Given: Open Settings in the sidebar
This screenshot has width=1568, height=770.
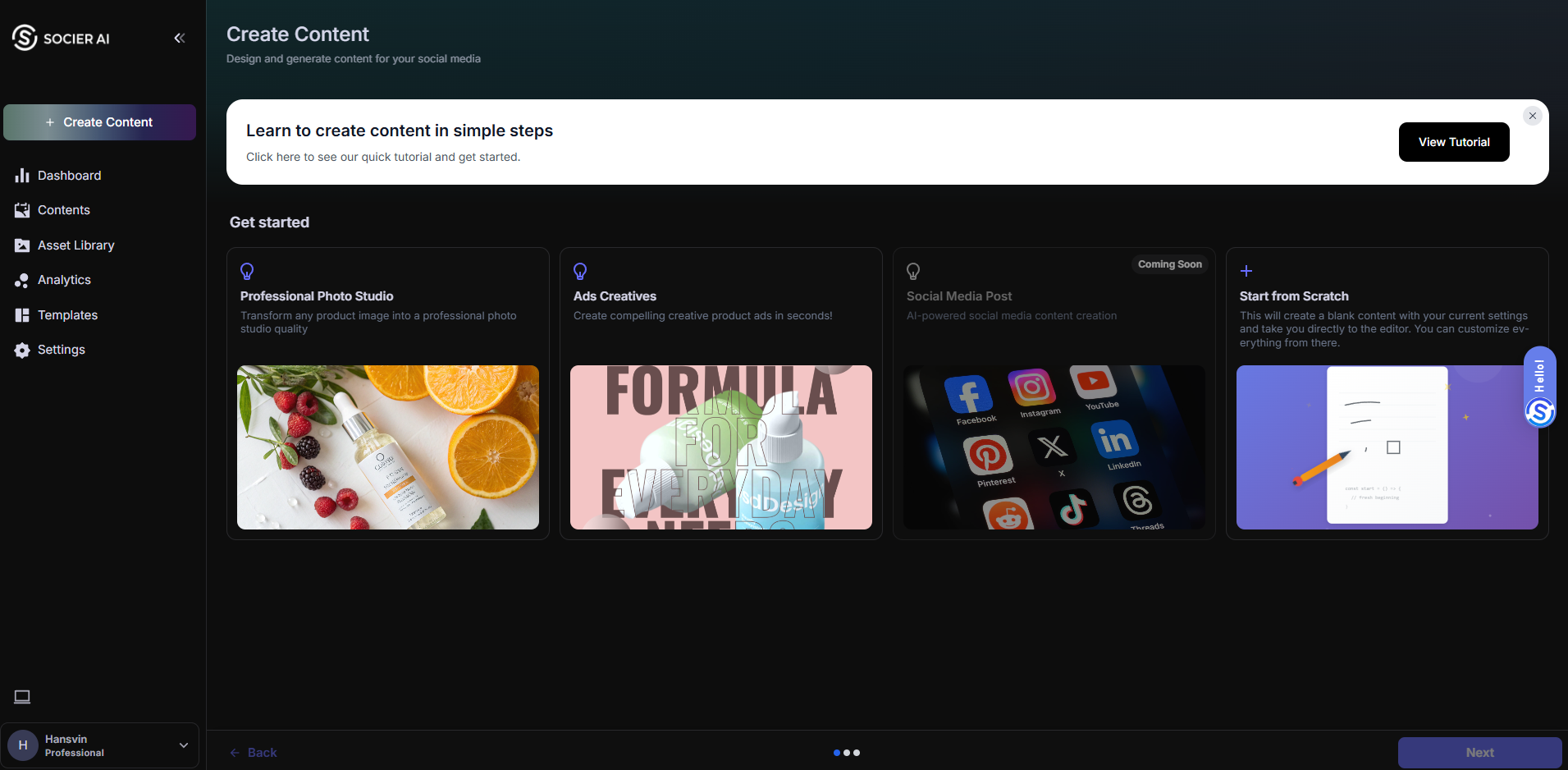Looking at the screenshot, I should click(61, 350).
